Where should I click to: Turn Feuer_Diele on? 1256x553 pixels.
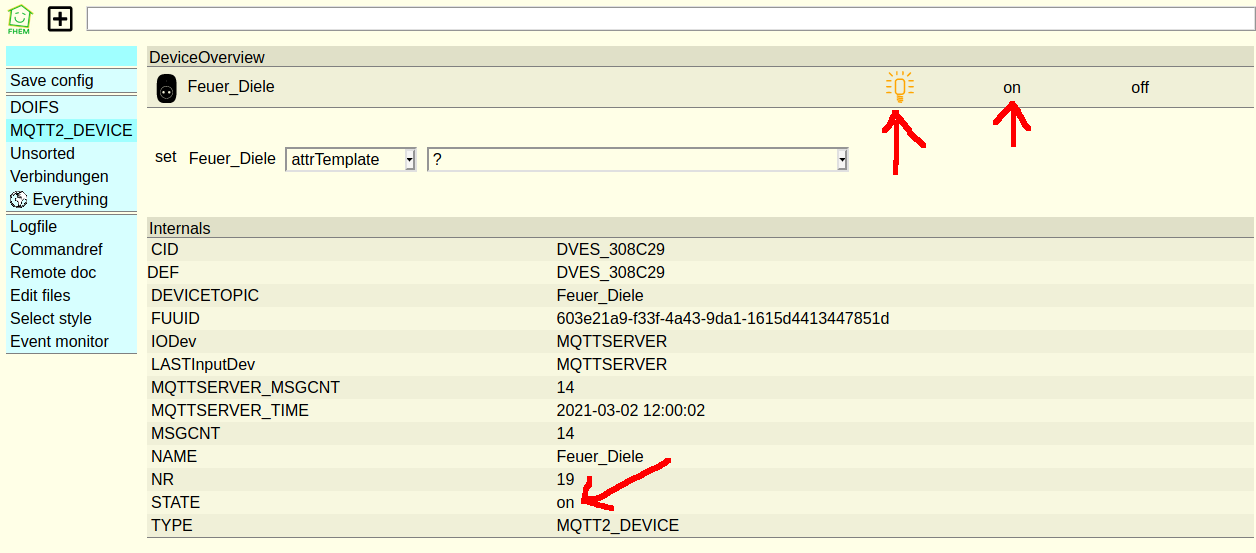[x=1011, y=88]
